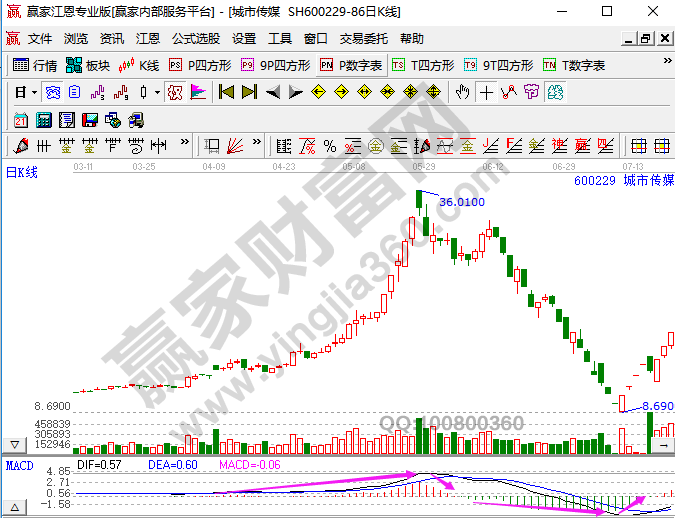Jump to first bar with skip-to-start icon
Screen dimensions: 675x518
pos(226,92)
